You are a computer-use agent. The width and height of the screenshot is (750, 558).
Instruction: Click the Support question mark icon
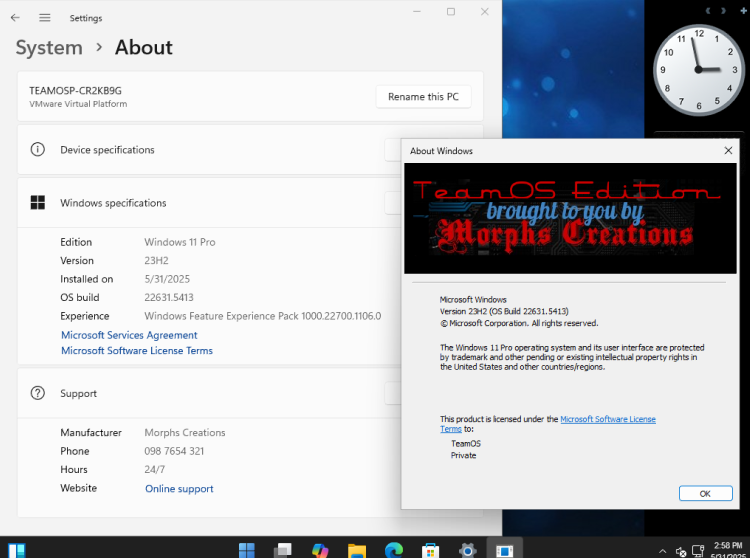[37, 393]
